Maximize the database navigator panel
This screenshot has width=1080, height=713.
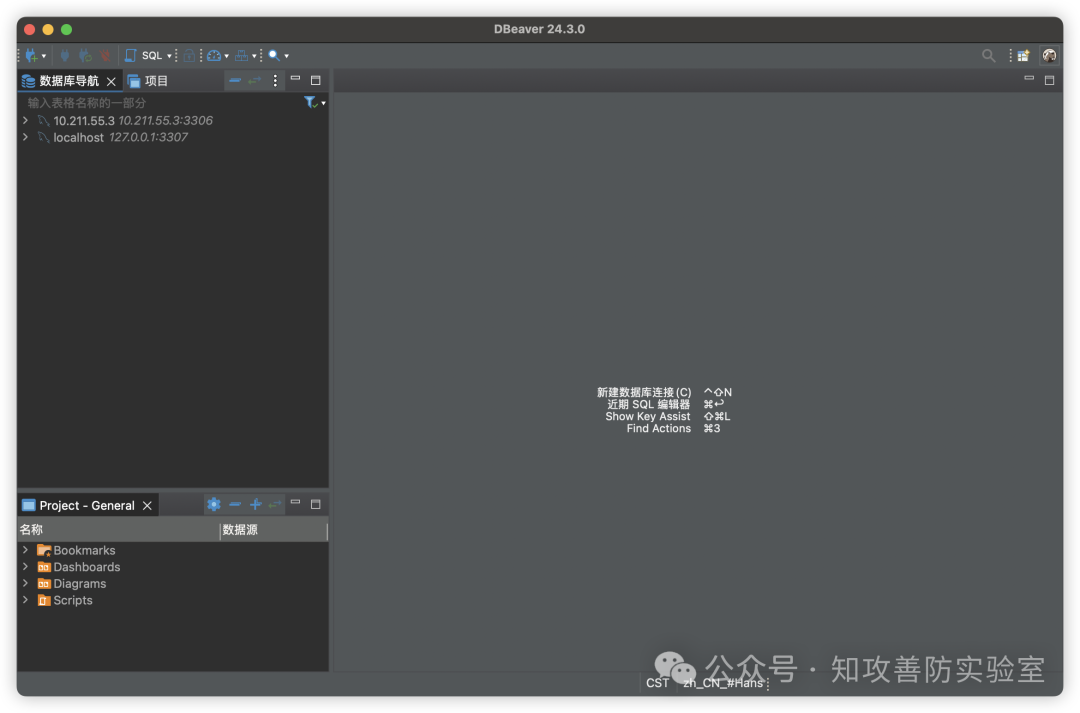pos(315,81)
